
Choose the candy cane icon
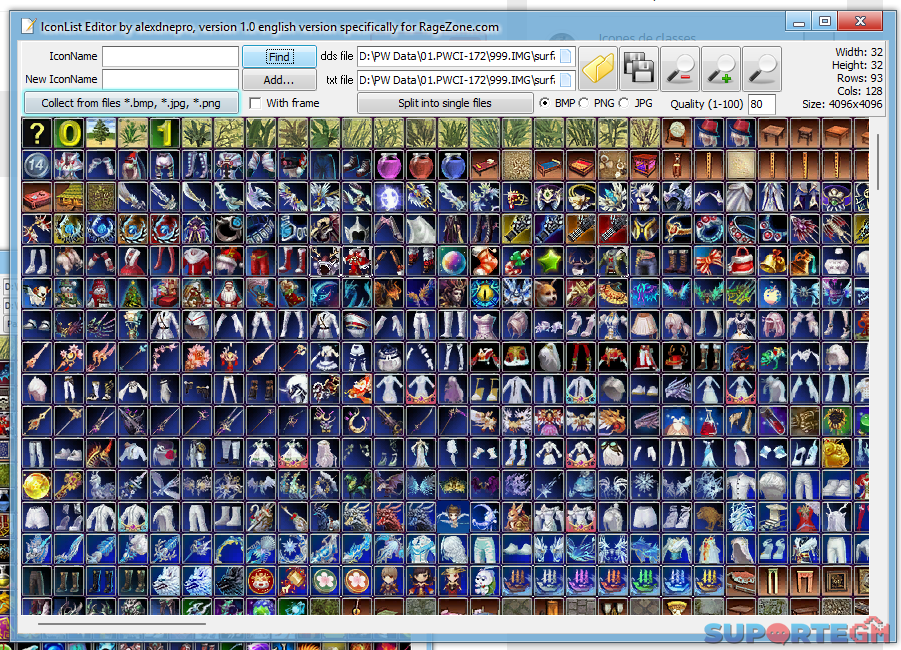tap(517, 261)
